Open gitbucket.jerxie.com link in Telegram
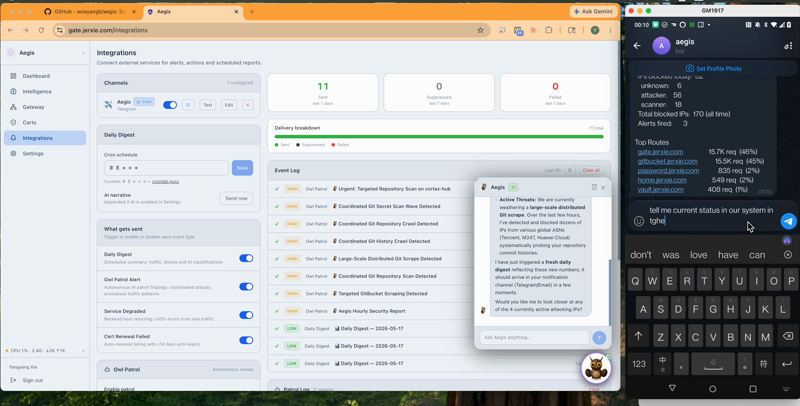The height and width of the screenshot is (406, 800). tap(667, 161)
